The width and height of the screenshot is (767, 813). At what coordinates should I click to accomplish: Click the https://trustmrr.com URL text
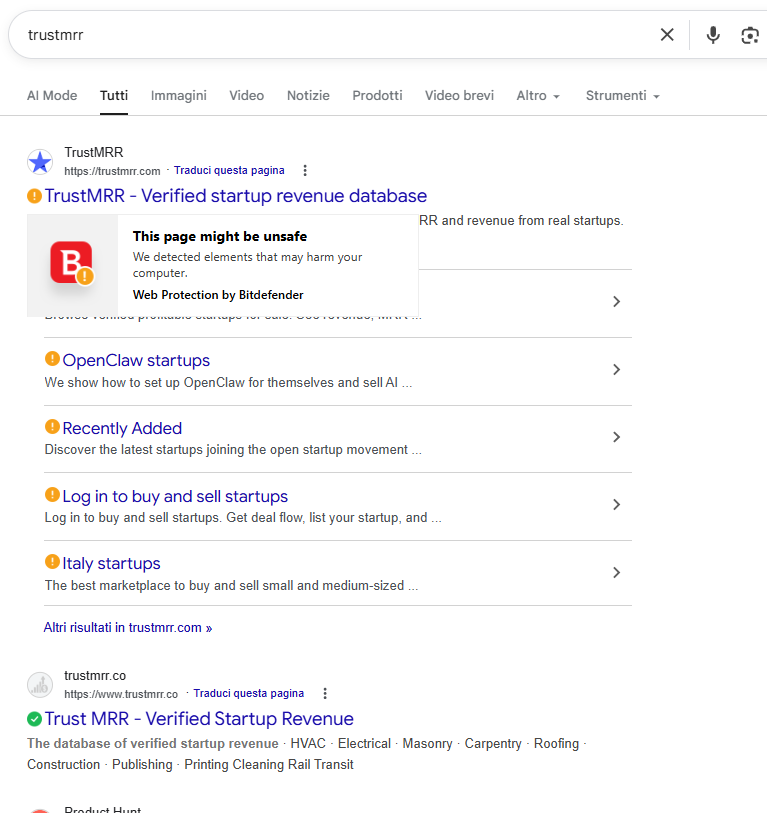(112, 171)
